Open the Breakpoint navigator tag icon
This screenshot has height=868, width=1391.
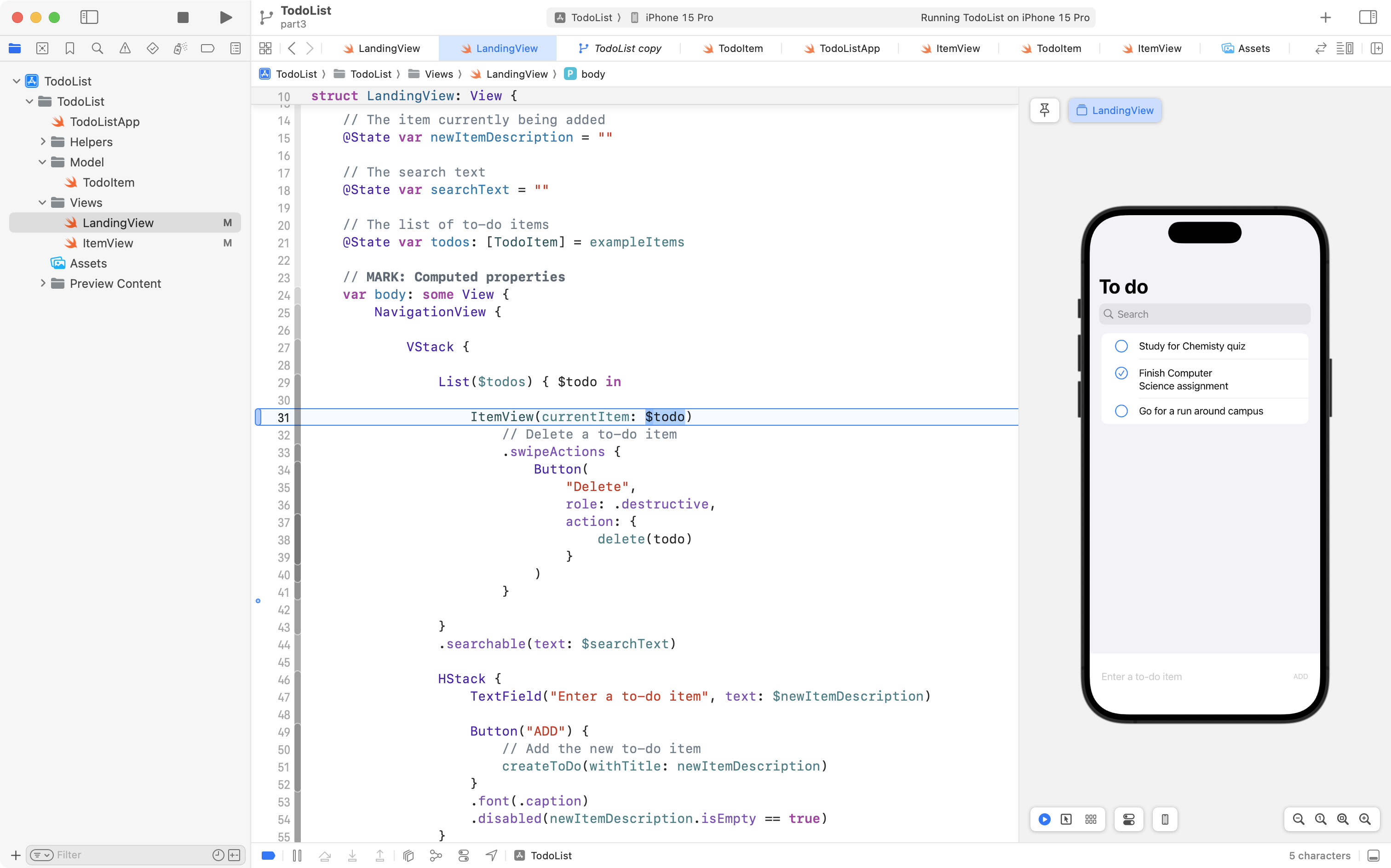[207, 48]
